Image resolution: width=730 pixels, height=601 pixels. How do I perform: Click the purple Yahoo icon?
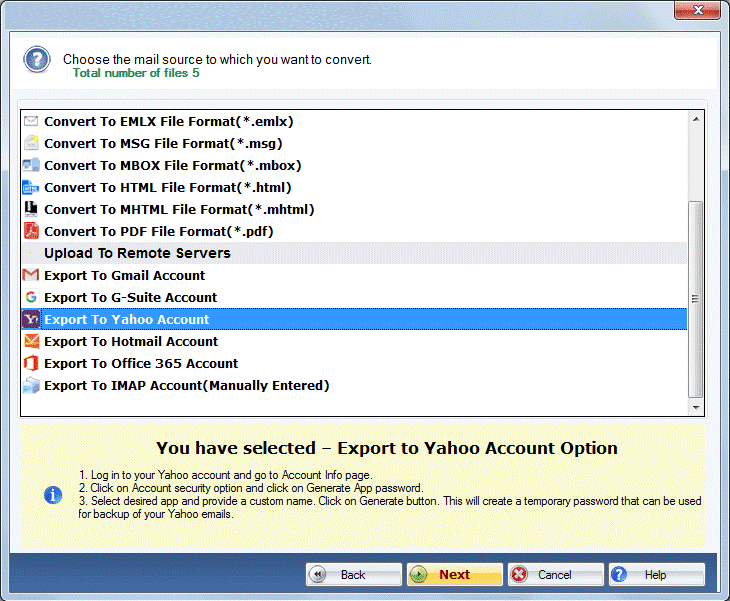(x=31, y=319)
